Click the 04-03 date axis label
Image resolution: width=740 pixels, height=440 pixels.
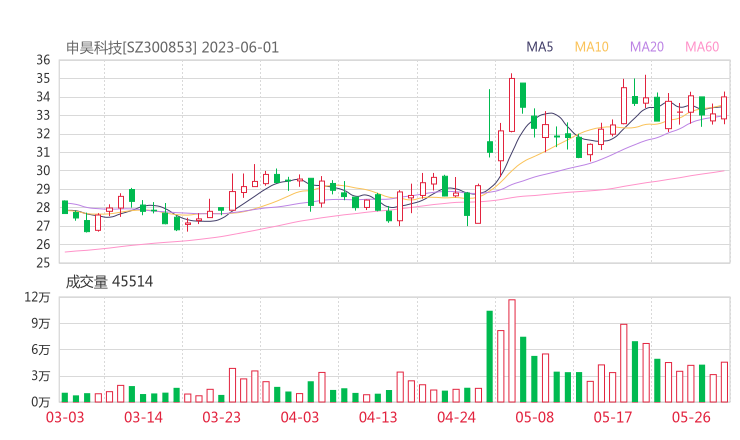[x=300, y=417]
